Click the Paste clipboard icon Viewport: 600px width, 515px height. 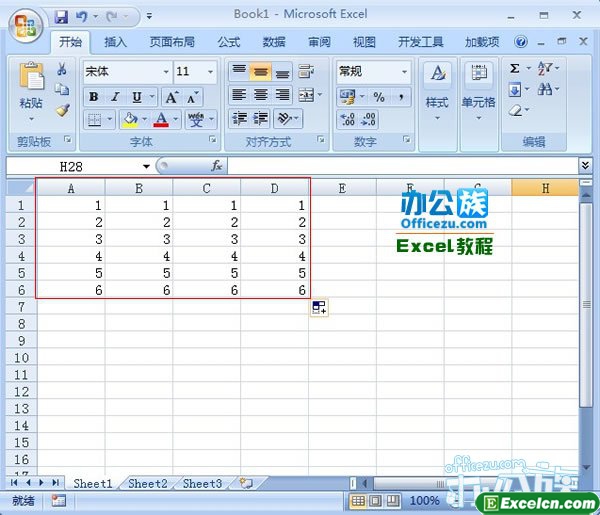pyautogui.click(x=31, y=77)
